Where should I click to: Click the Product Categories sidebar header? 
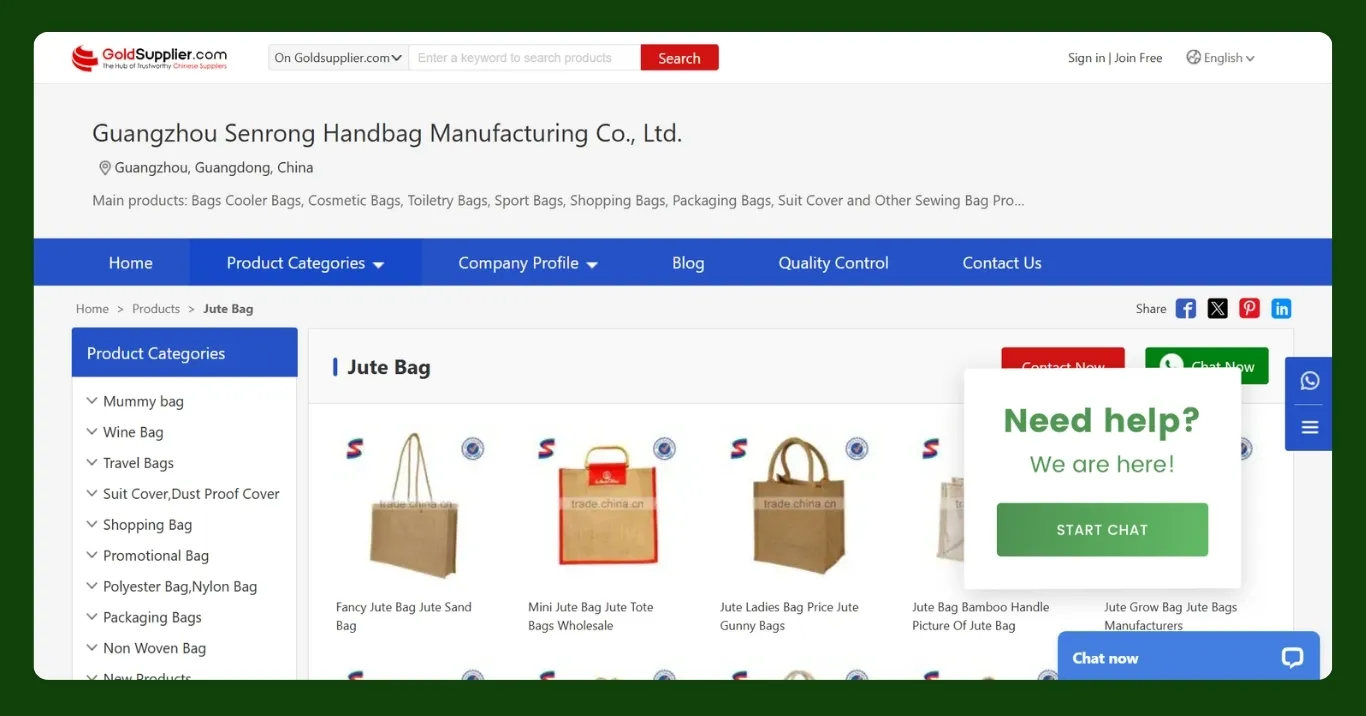[x=185, y=353]
